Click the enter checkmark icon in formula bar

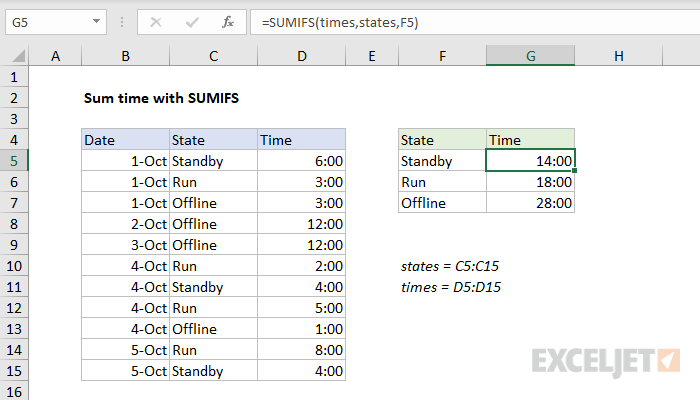tap(192, 22)
